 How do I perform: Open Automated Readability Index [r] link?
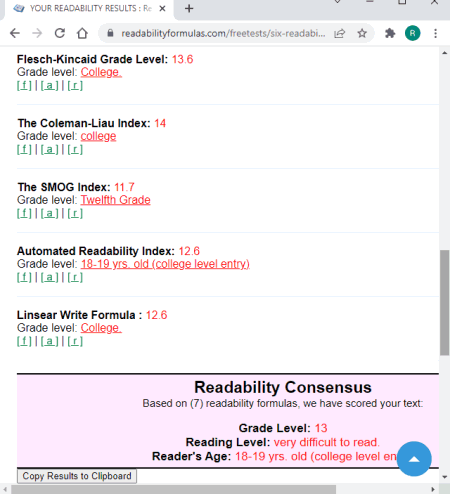coord(75,278)
